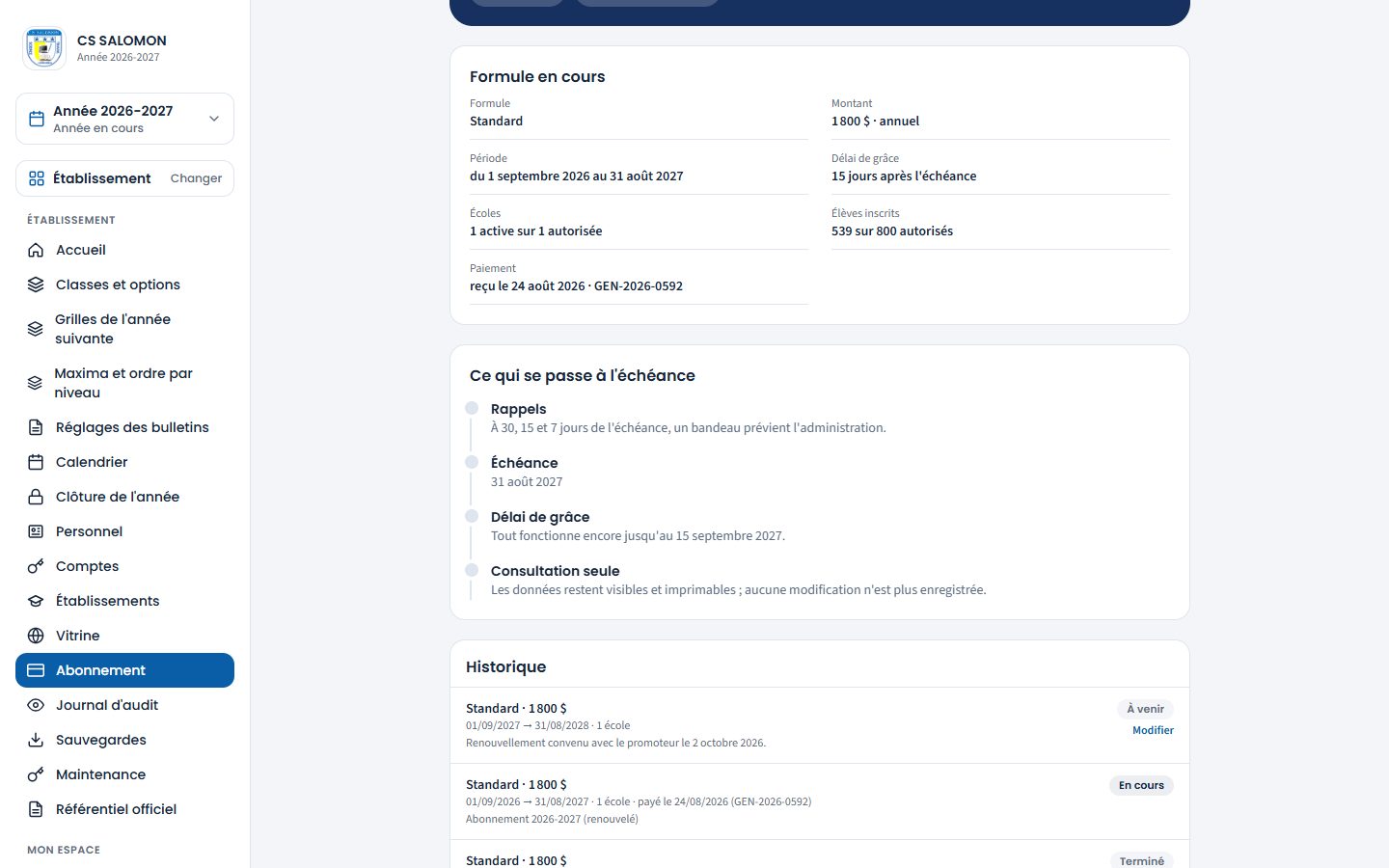Click 'Renouvellement convenu avec le promoteur' note
Image resolution: width=1389 pixels, height=868 pixels.
pyautogui.click(x=615, y=744)
